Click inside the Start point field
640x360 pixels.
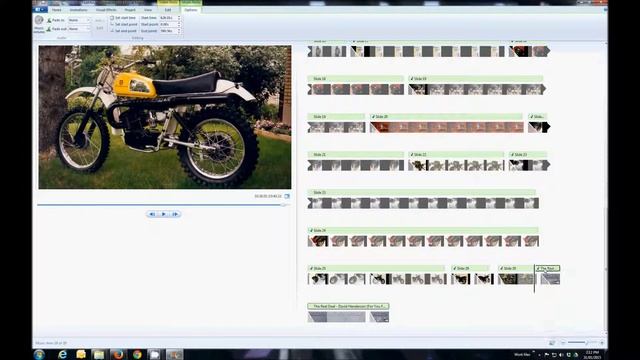coord(169,24)
